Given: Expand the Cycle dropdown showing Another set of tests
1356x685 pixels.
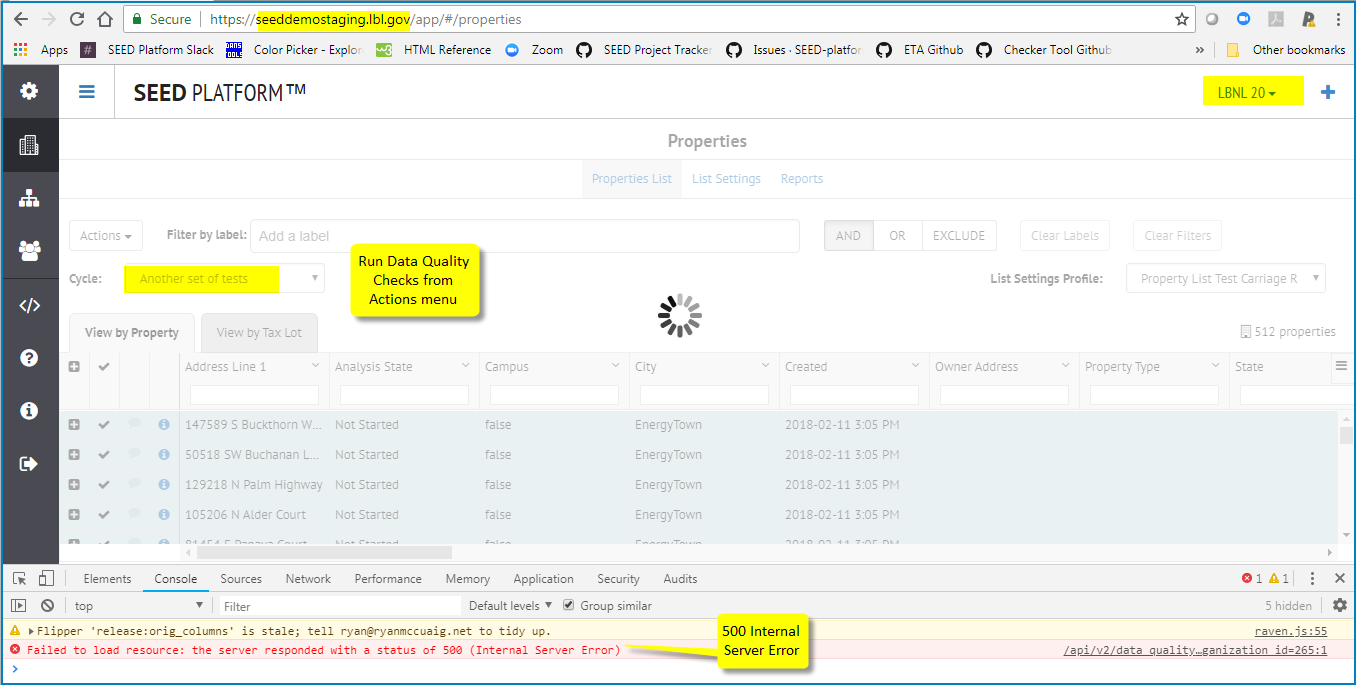Looking at the screenshot, I should click(222, 278).
